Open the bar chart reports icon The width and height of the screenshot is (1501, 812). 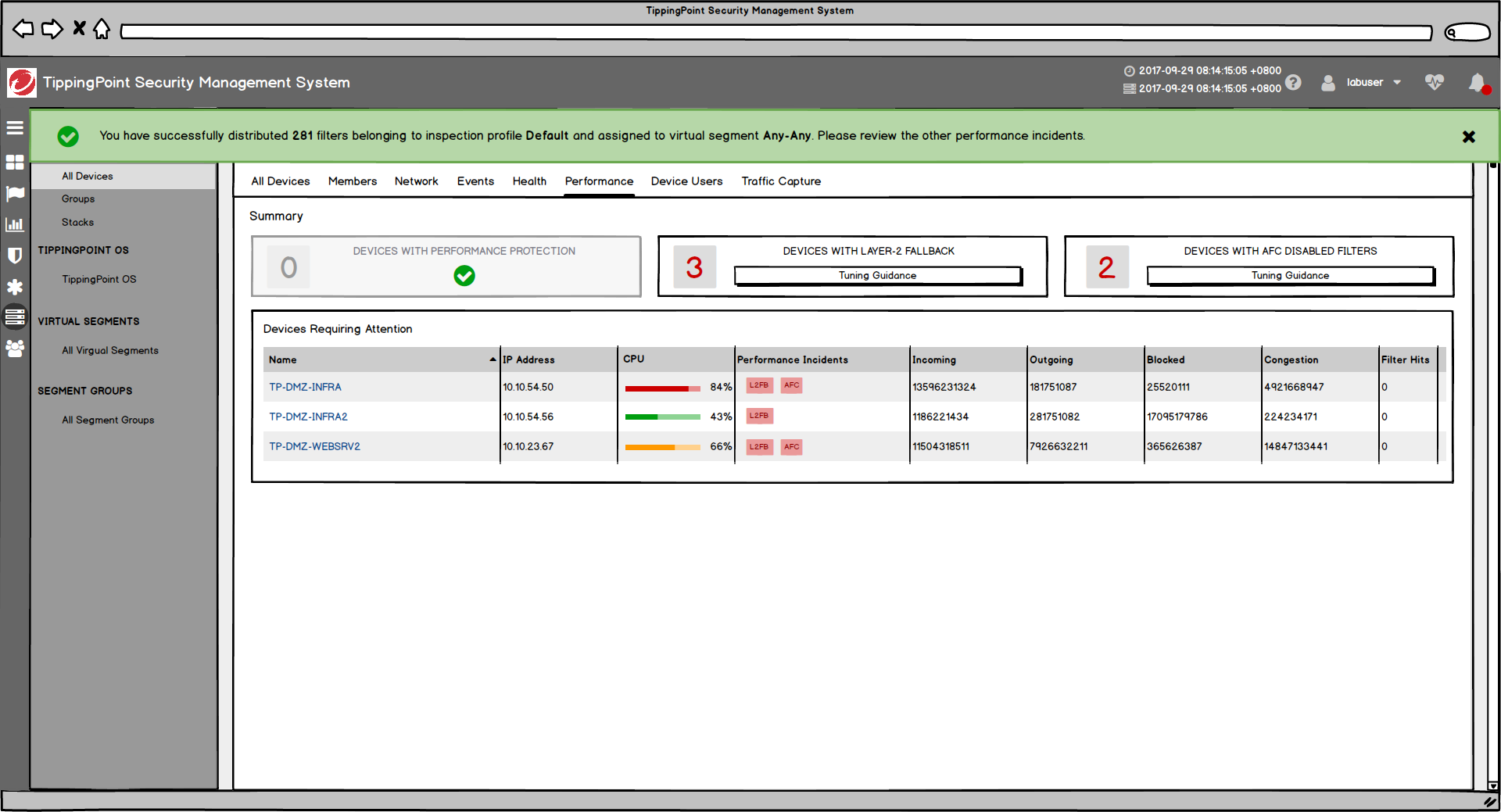point(15,224)
